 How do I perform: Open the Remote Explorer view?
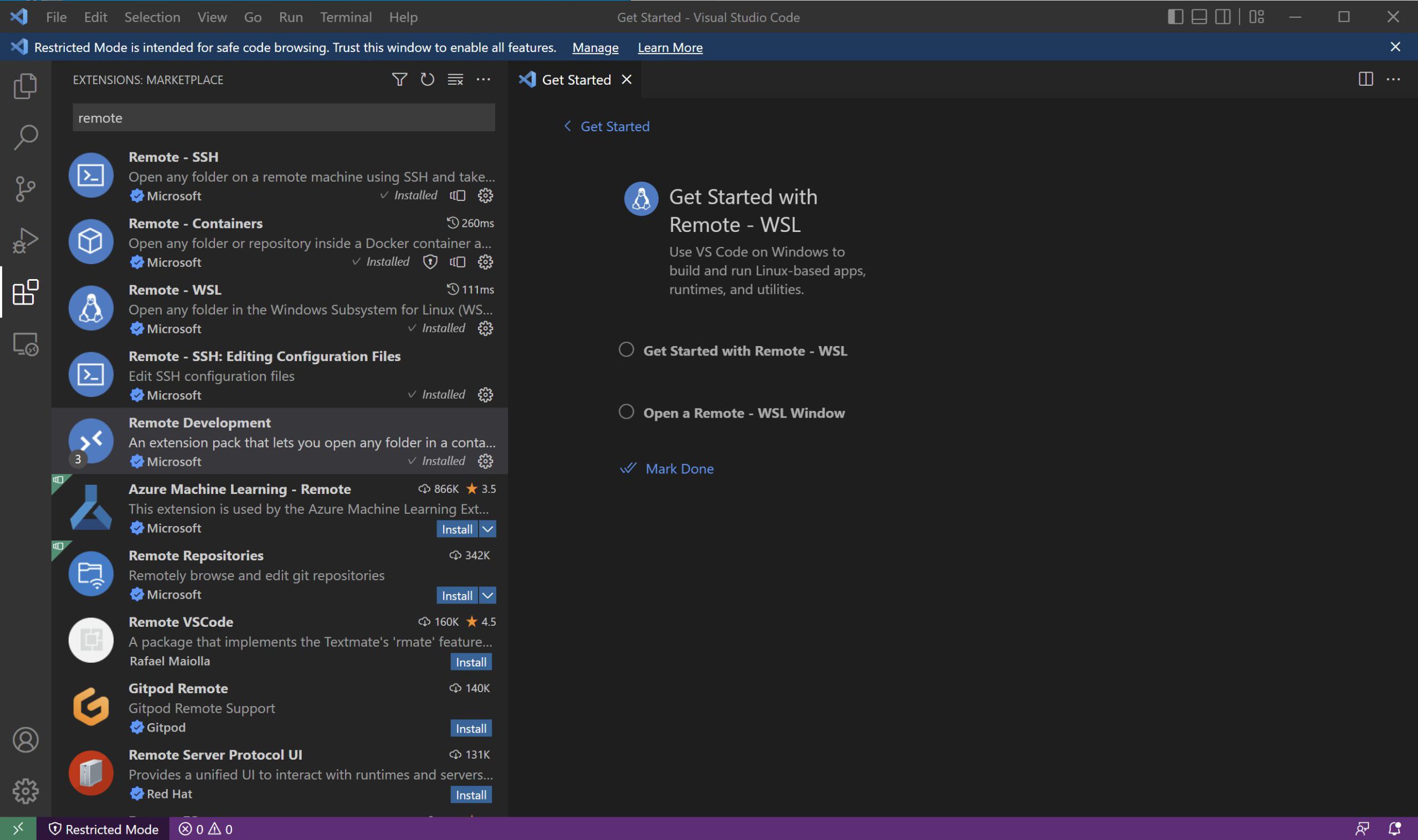point(25,343)
